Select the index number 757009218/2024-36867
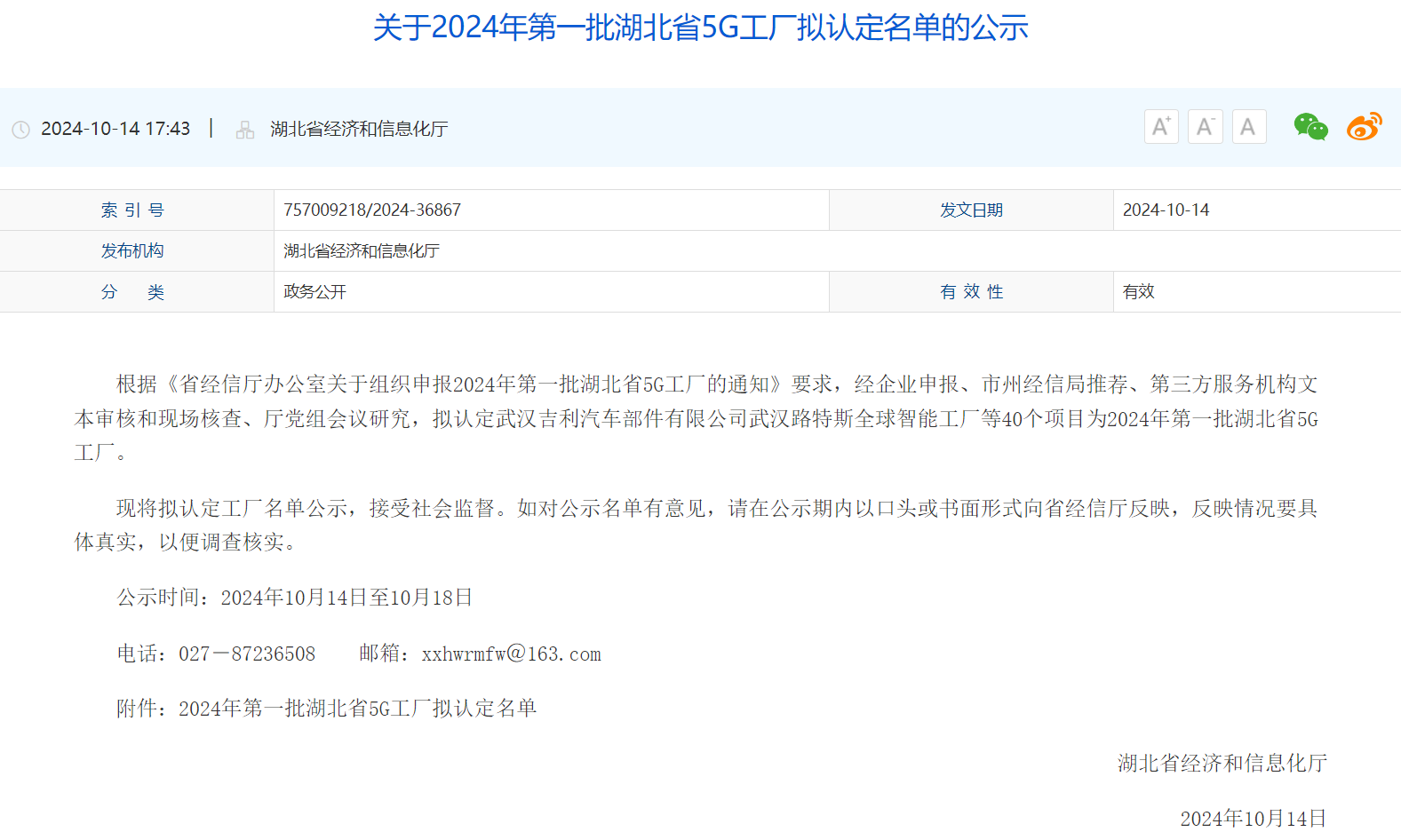 (x=372, y=210)
